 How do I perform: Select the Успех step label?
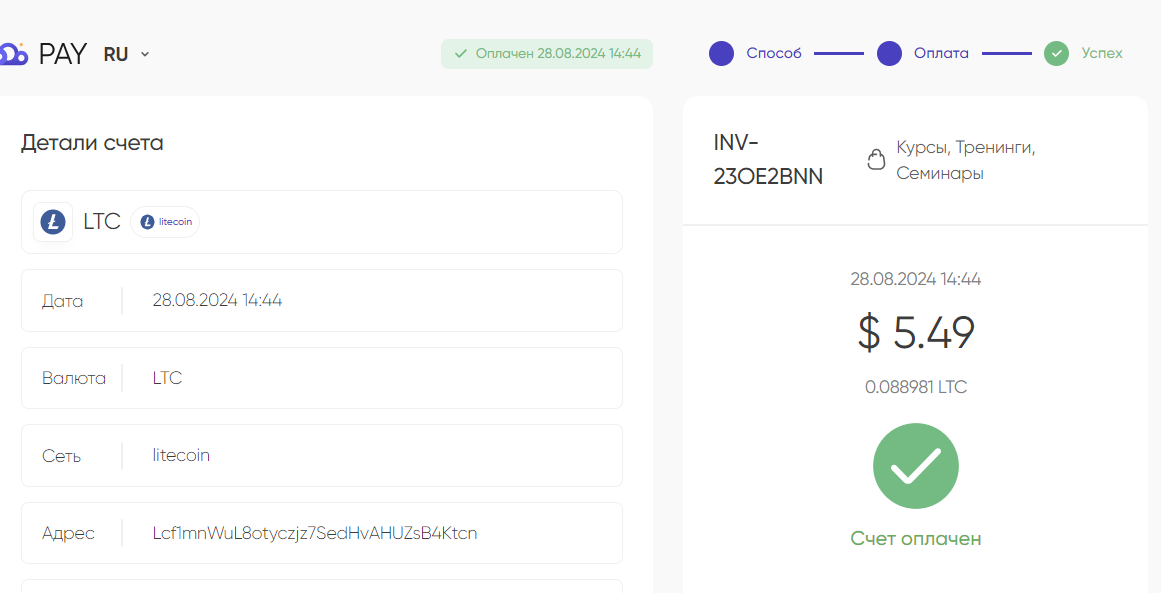[1102, 53]
